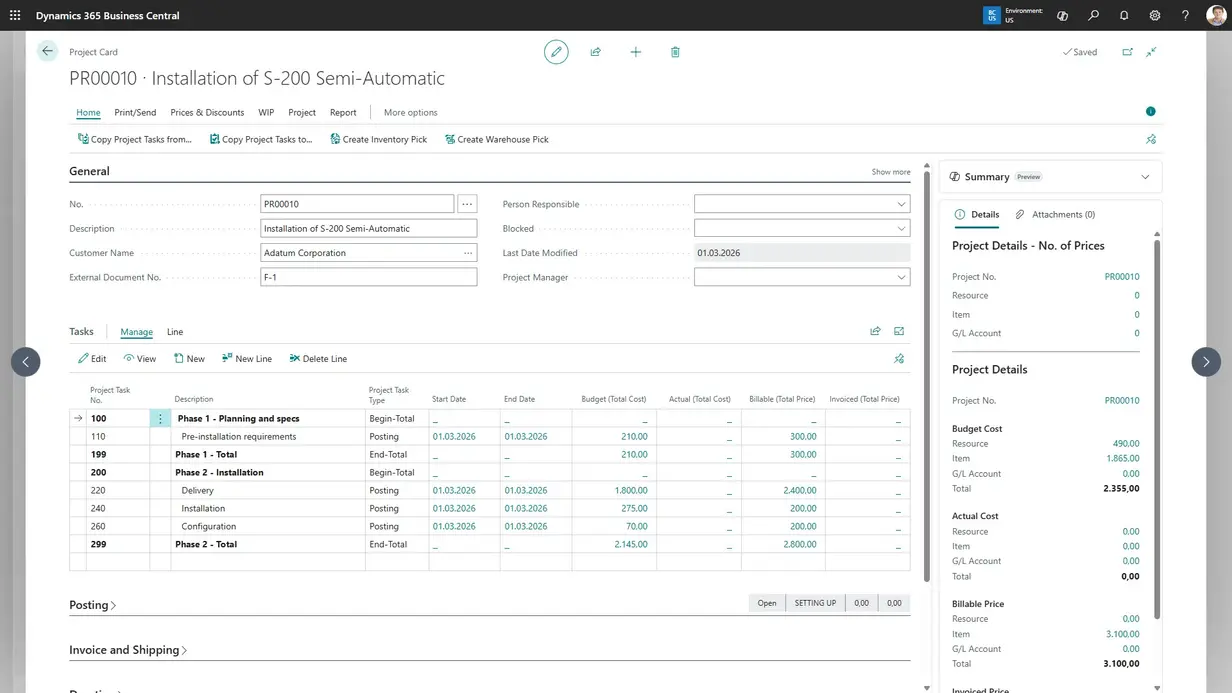The height and width of the screenshot is (693, 1232).
Task: Click the pencil edit icon
Action: [556, 52]
